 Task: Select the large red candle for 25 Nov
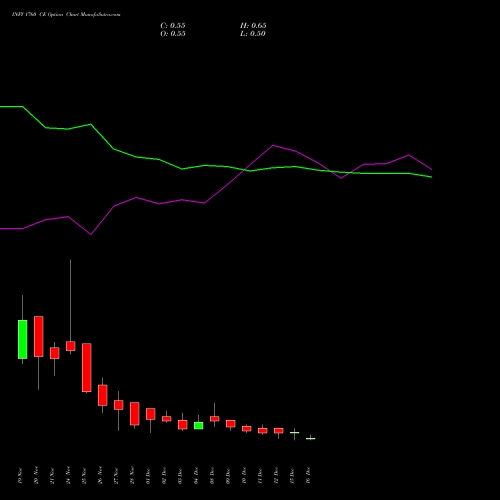pos(87,367)
